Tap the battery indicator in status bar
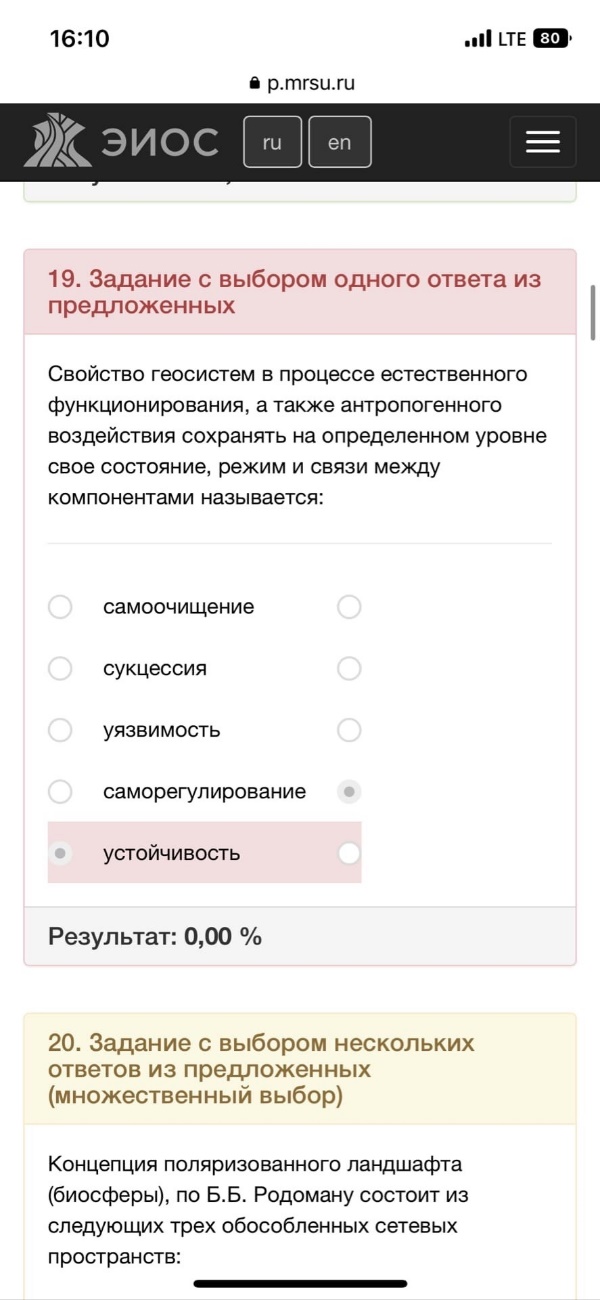 [551, 39]
